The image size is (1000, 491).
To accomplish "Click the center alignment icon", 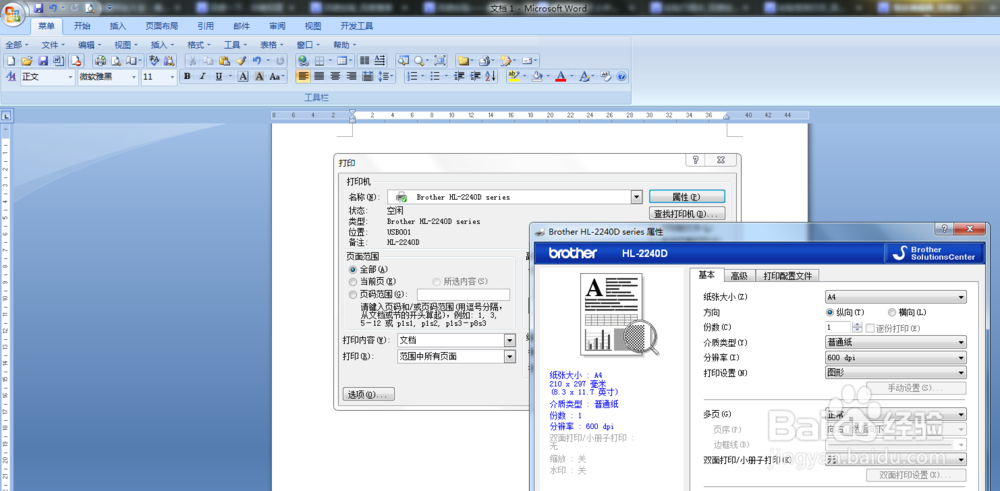I will pyautogui.click(x=335, y=77).
